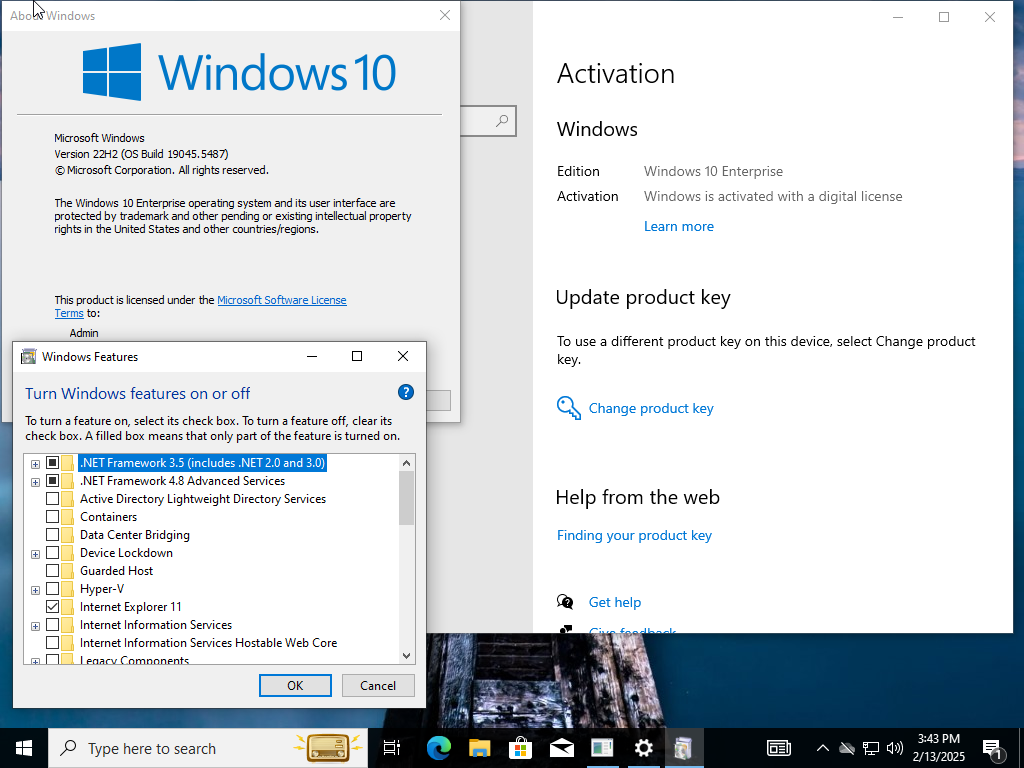The image size is (1024, 768).
Task: Click the Get help link
Action: click(615, 602)
